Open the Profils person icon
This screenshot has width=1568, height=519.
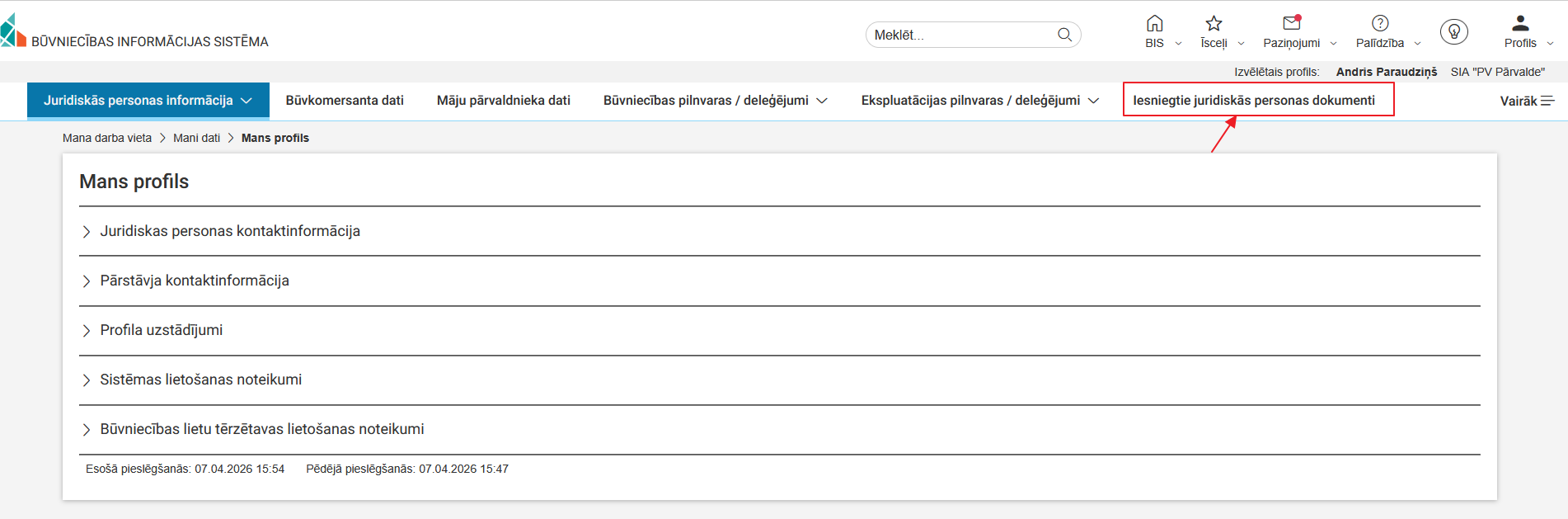[x=1520, y=24]
